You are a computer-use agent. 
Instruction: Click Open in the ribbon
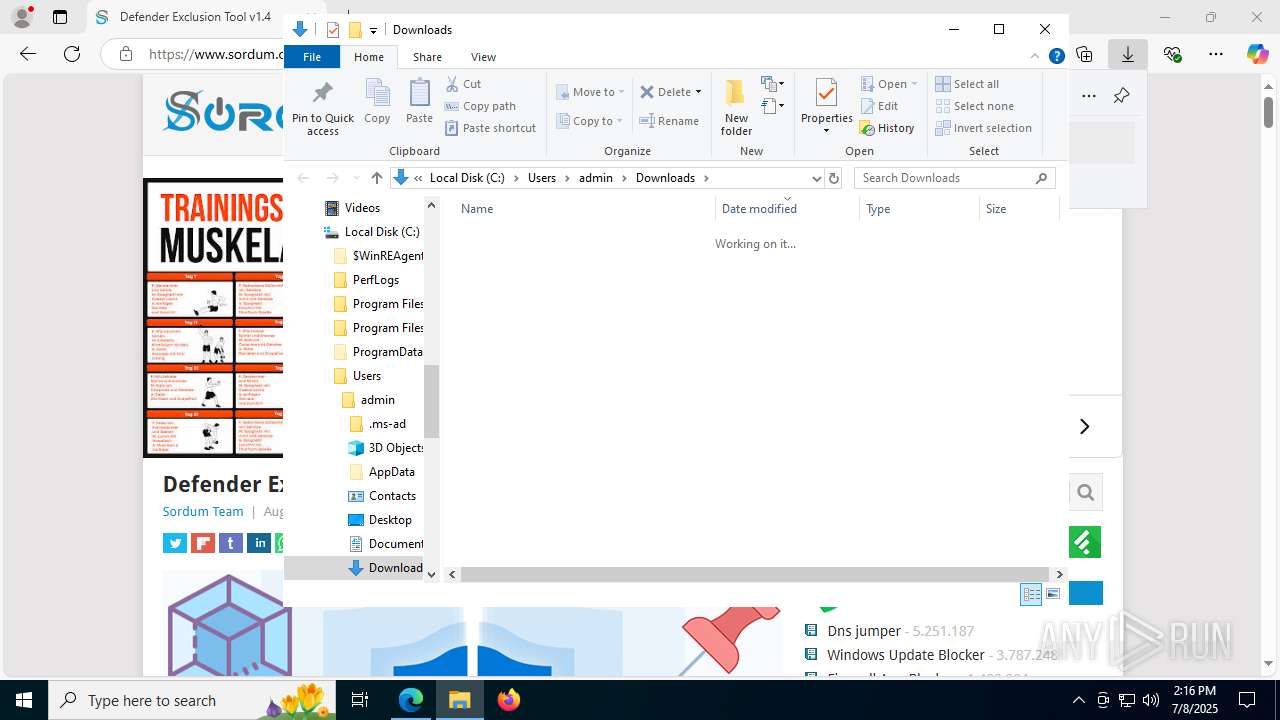883,84
